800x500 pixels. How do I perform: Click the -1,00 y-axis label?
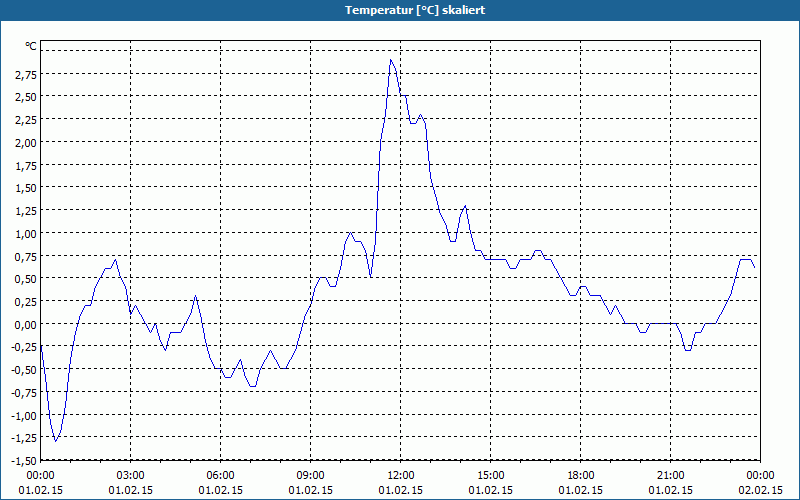24,416
